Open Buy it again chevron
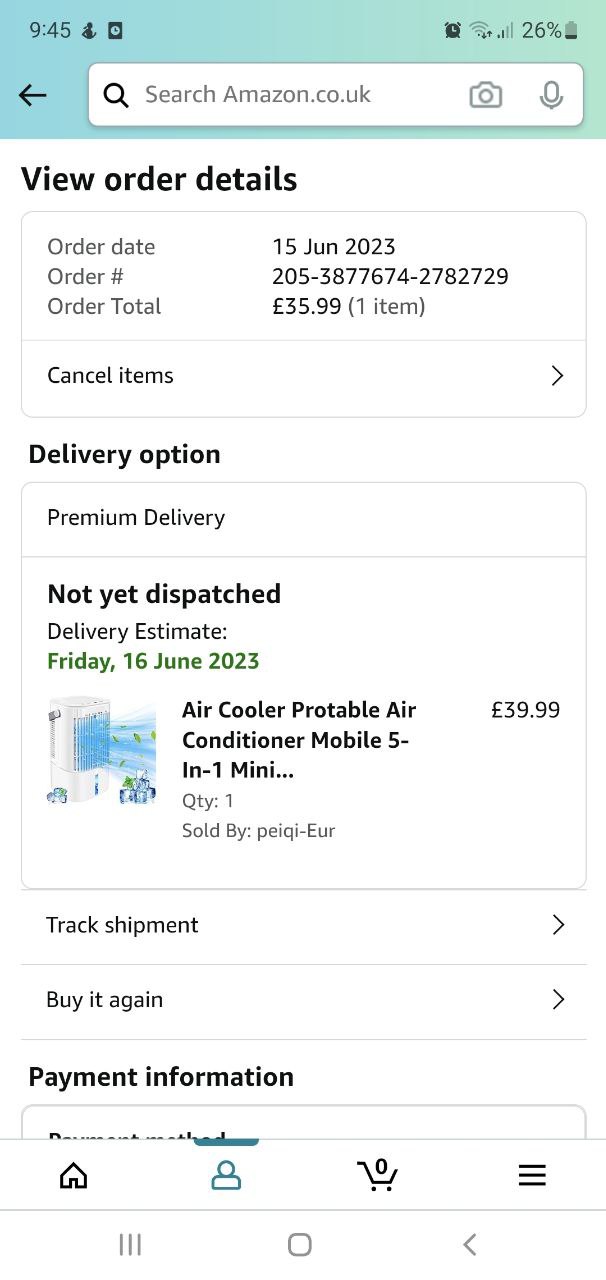 [x=558, y=1000]
